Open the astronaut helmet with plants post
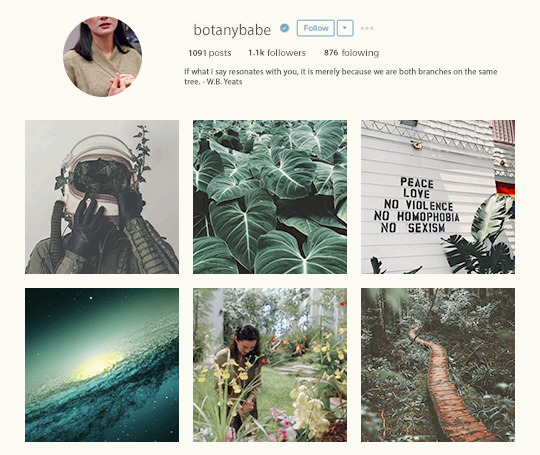This screenshot has height=455, width=540. click(x=102, y=197)
